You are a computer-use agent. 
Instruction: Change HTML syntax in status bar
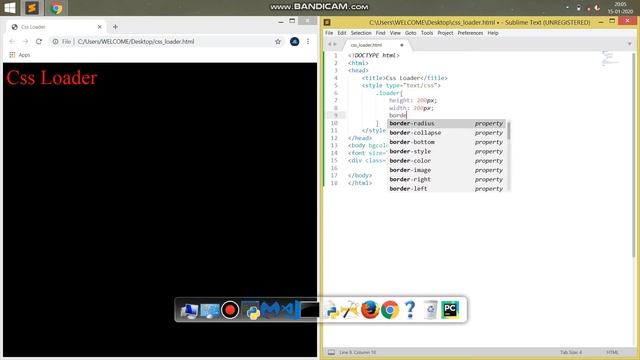(612, 352)
